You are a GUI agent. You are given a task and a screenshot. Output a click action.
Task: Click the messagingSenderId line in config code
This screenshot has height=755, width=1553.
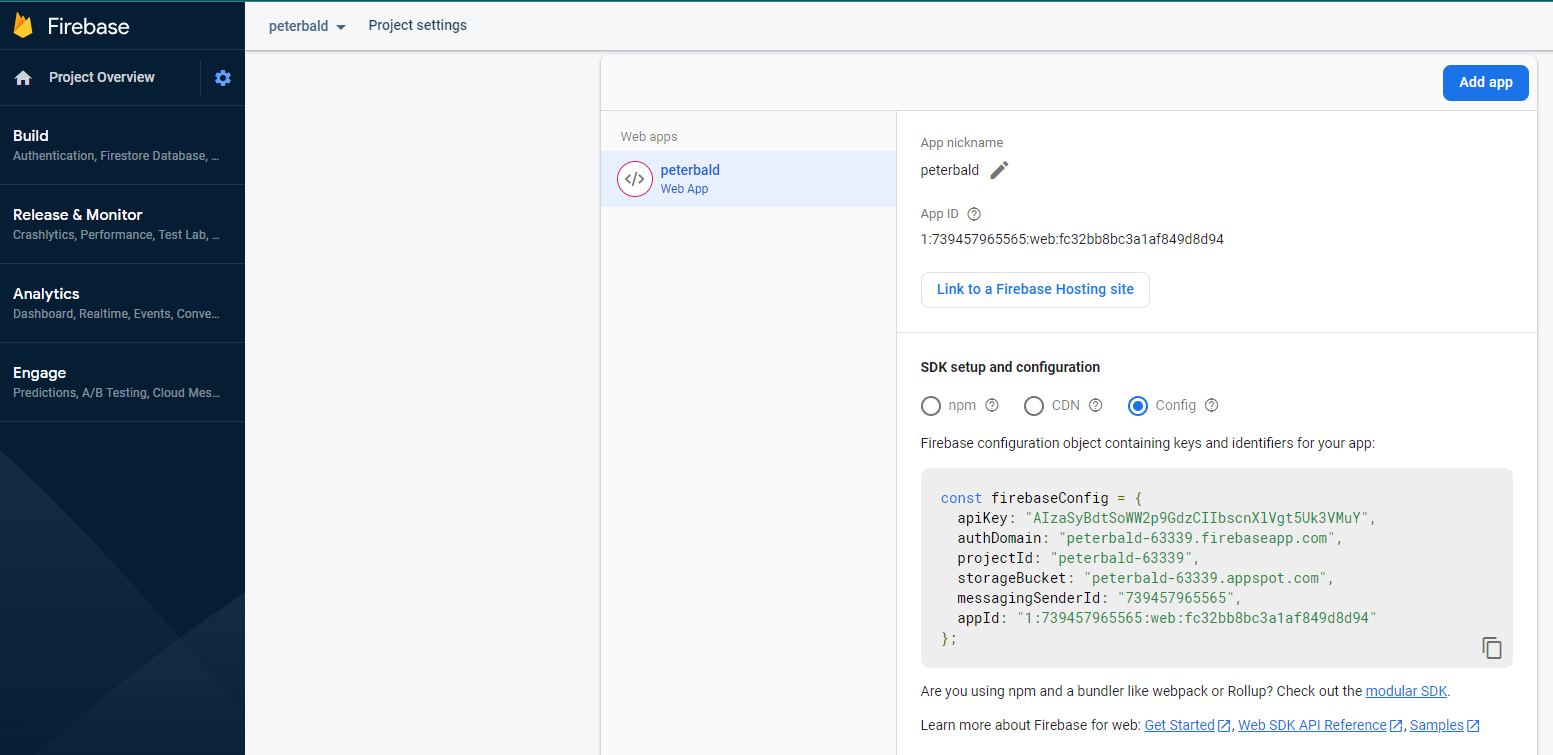pyautogui.click(x=1099, y=598)
